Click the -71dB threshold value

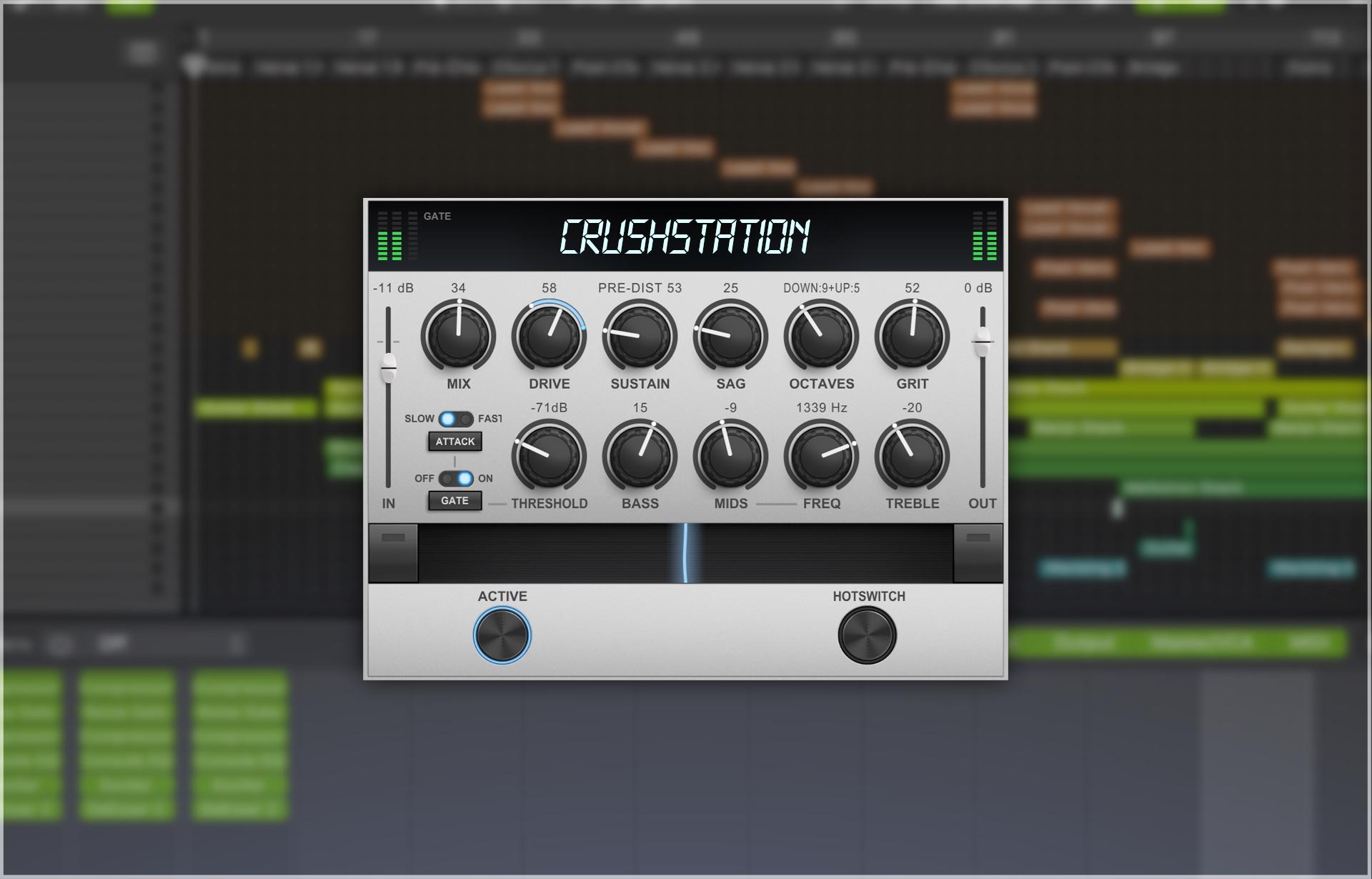click(549, 408)
